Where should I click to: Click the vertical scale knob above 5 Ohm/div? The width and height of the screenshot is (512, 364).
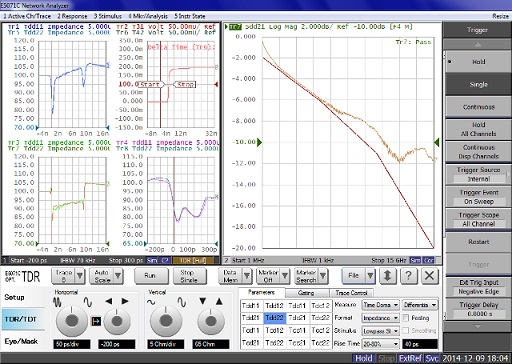[x=166, y=321]
